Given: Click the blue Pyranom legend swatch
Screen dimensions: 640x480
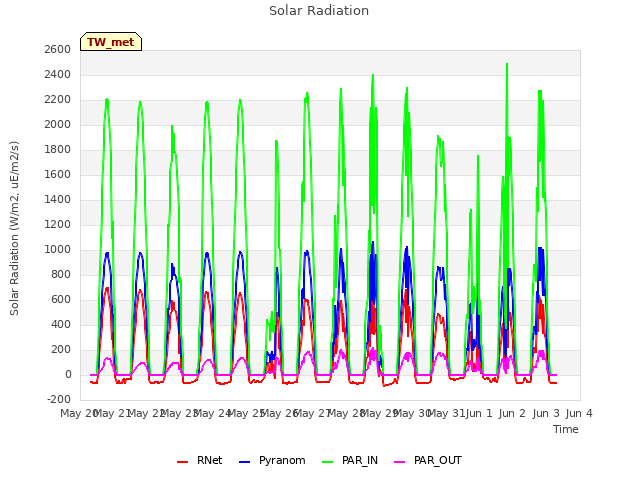Looking at the screenshot, I should point(244,462).
